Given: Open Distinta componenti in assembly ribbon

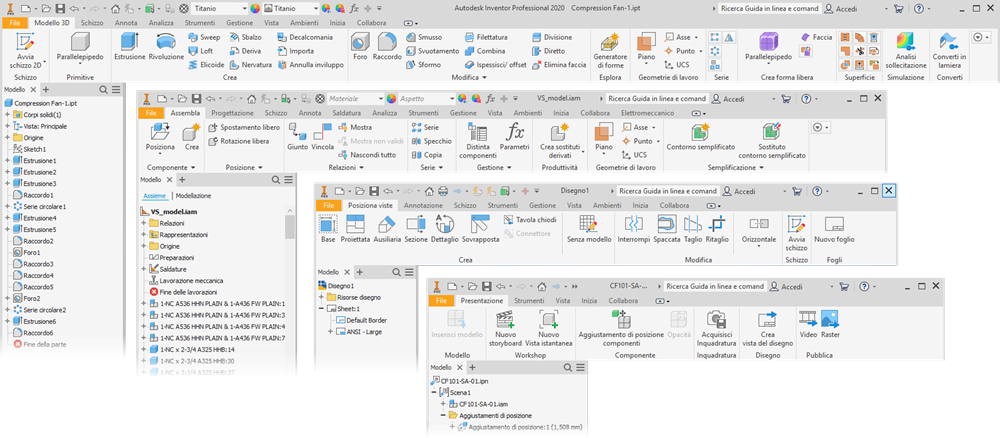Looking at the screenshot, I should (477, 139).
